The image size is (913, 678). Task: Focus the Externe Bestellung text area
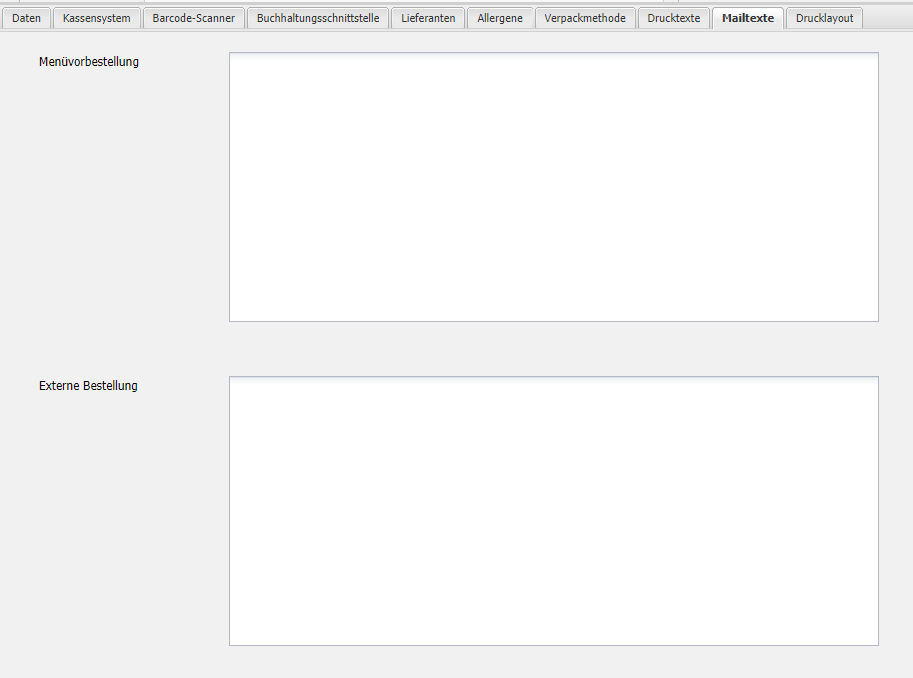pyautogui.click(x=553, y=511)
